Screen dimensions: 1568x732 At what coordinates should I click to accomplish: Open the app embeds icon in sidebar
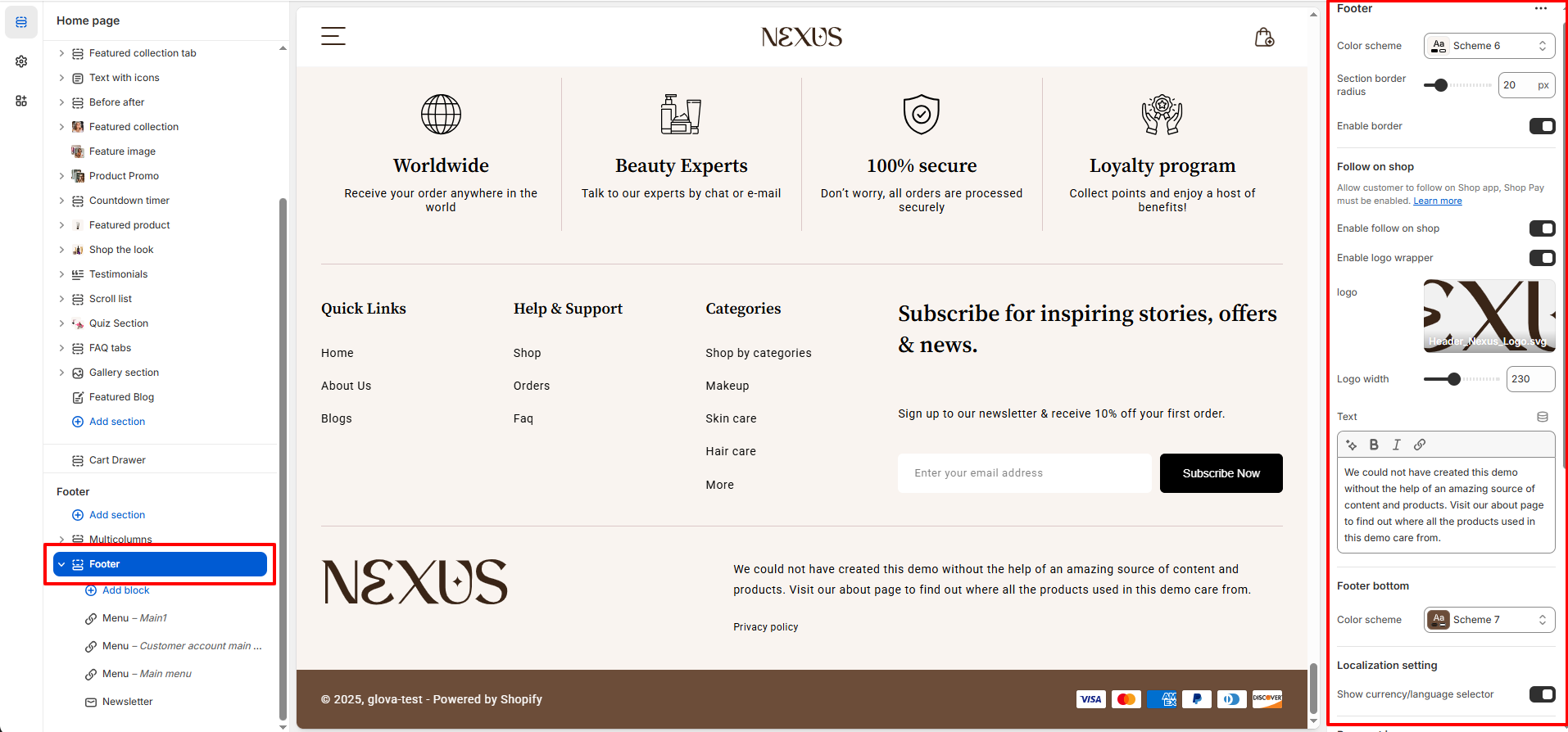21,101
